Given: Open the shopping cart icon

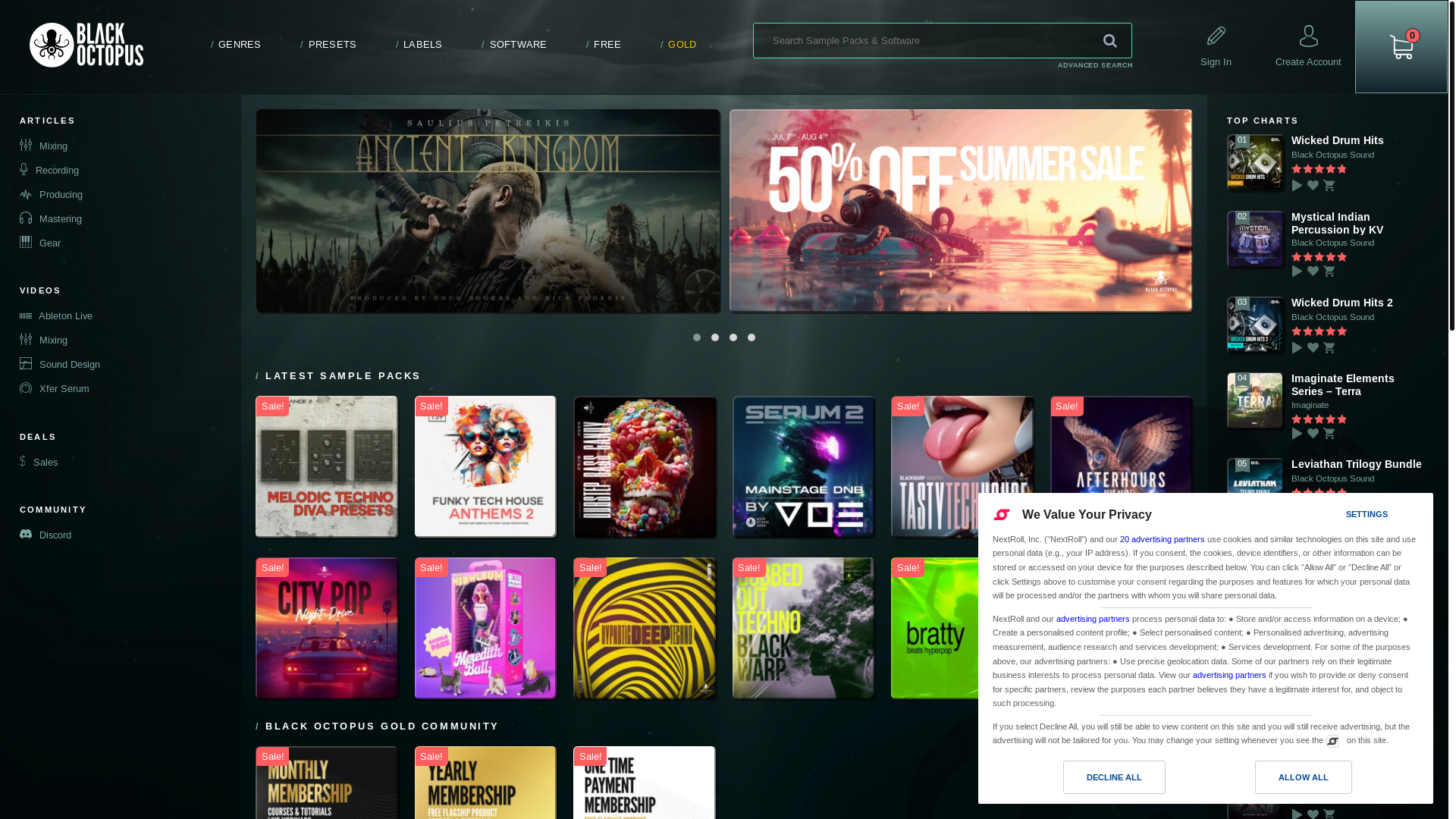Looking at the screenshot, I should coord(1401,47).
